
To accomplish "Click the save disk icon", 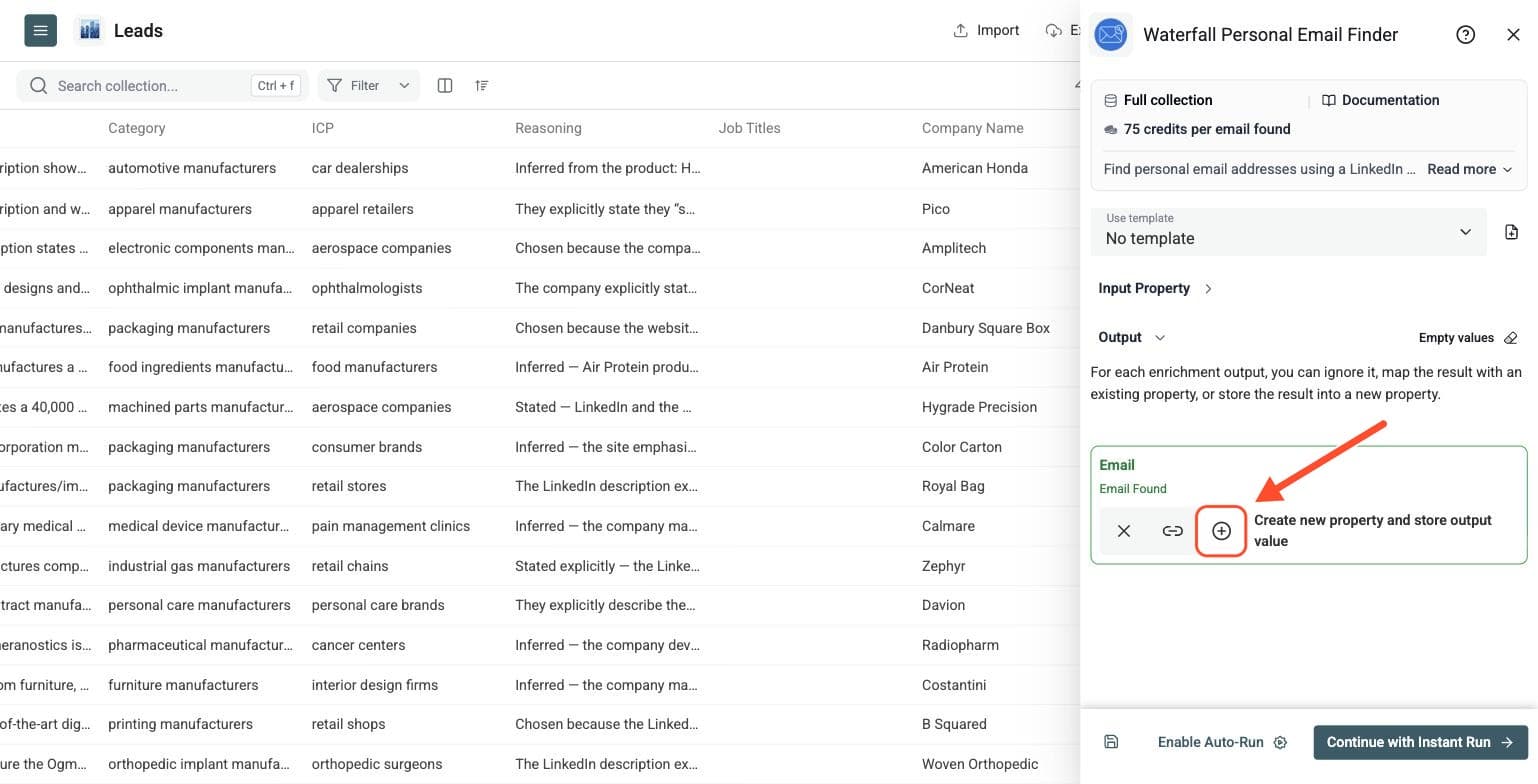I will click(1111, 742).
